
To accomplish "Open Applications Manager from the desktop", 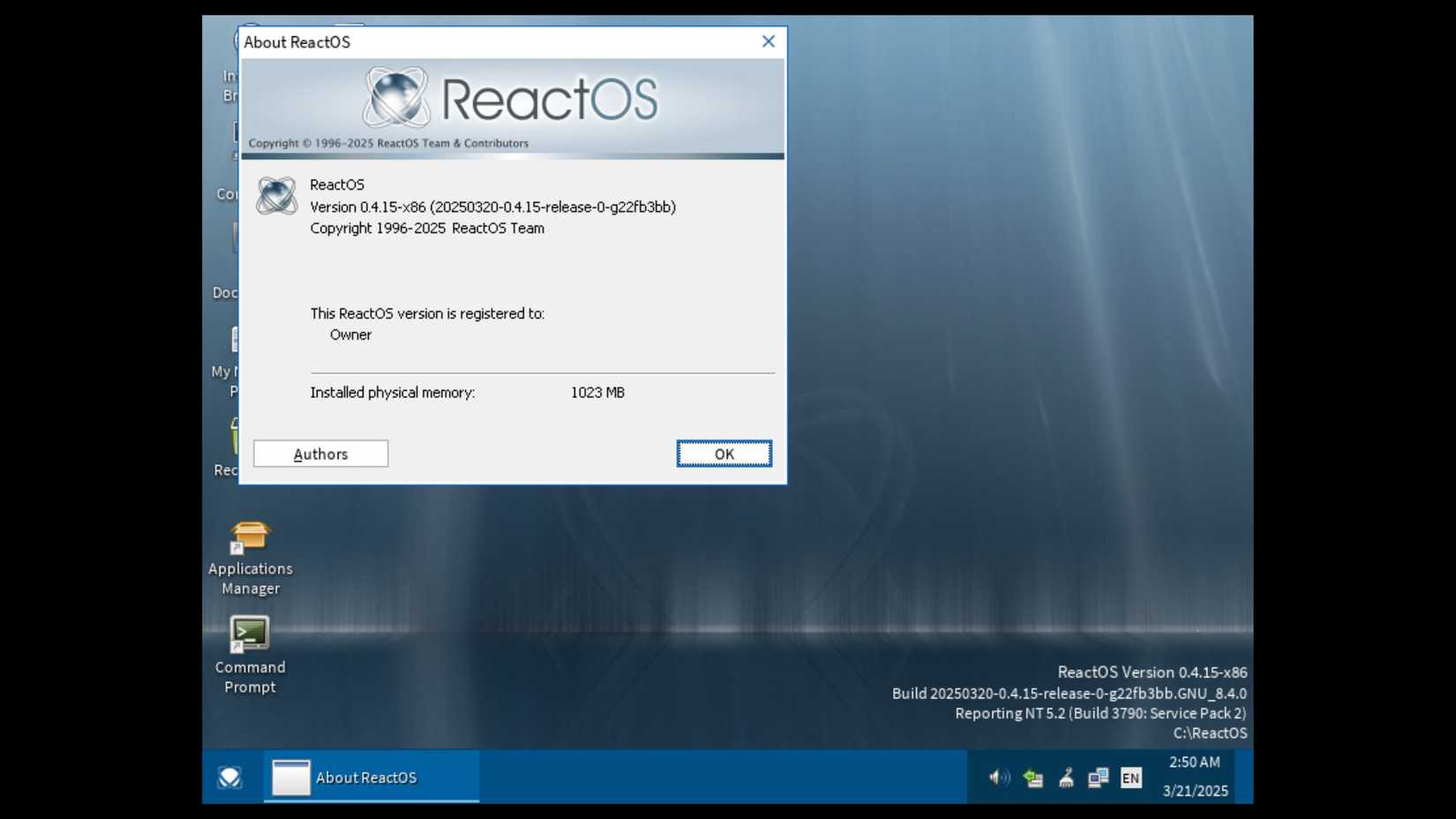I will tap(250, 536).
